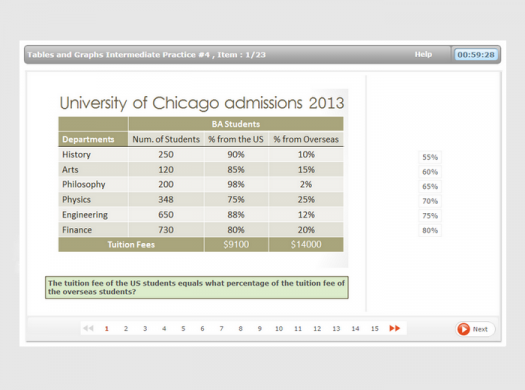Click the Next button

coord(475,329)
